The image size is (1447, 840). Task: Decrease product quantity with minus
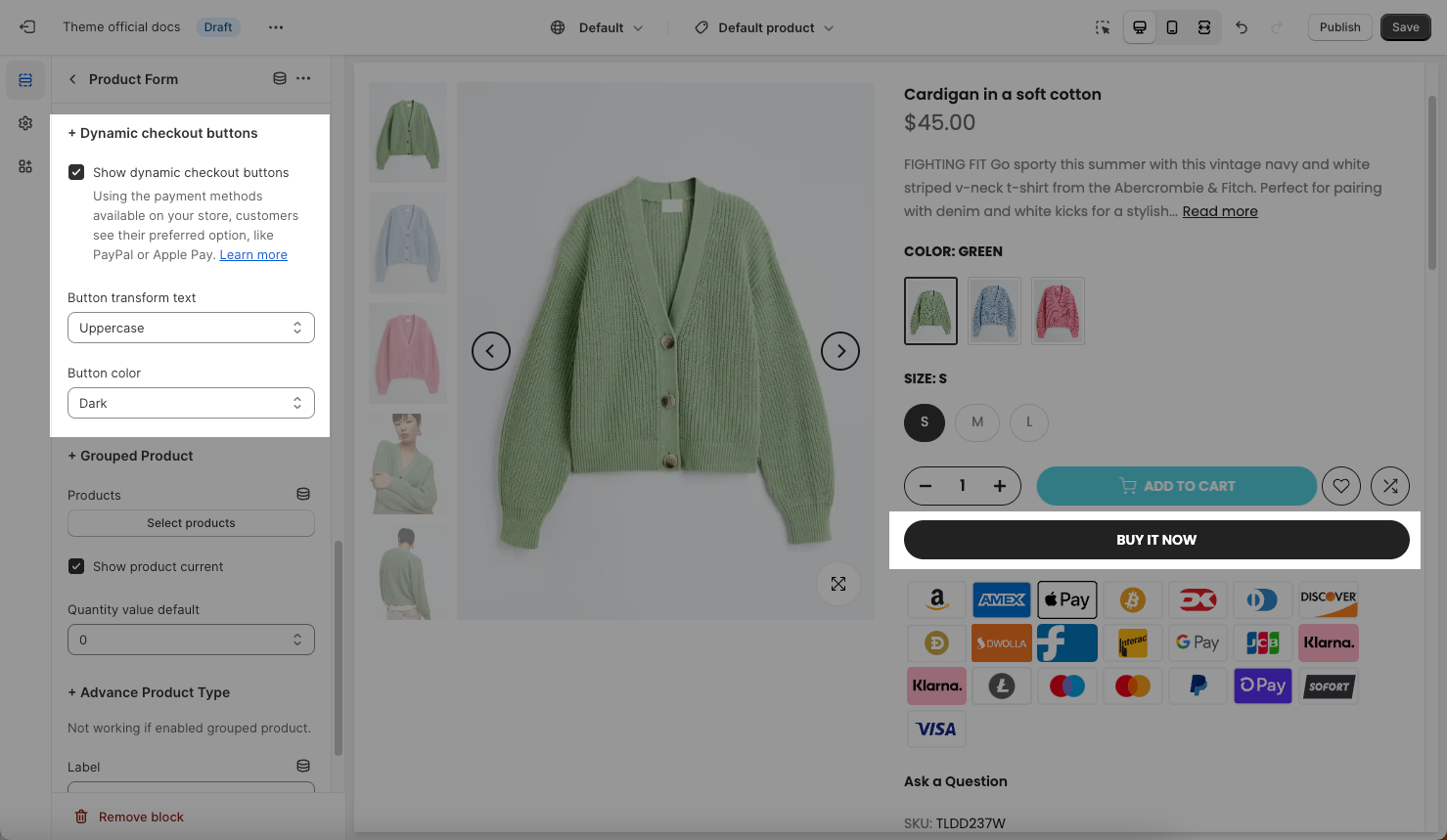[926, 486]
